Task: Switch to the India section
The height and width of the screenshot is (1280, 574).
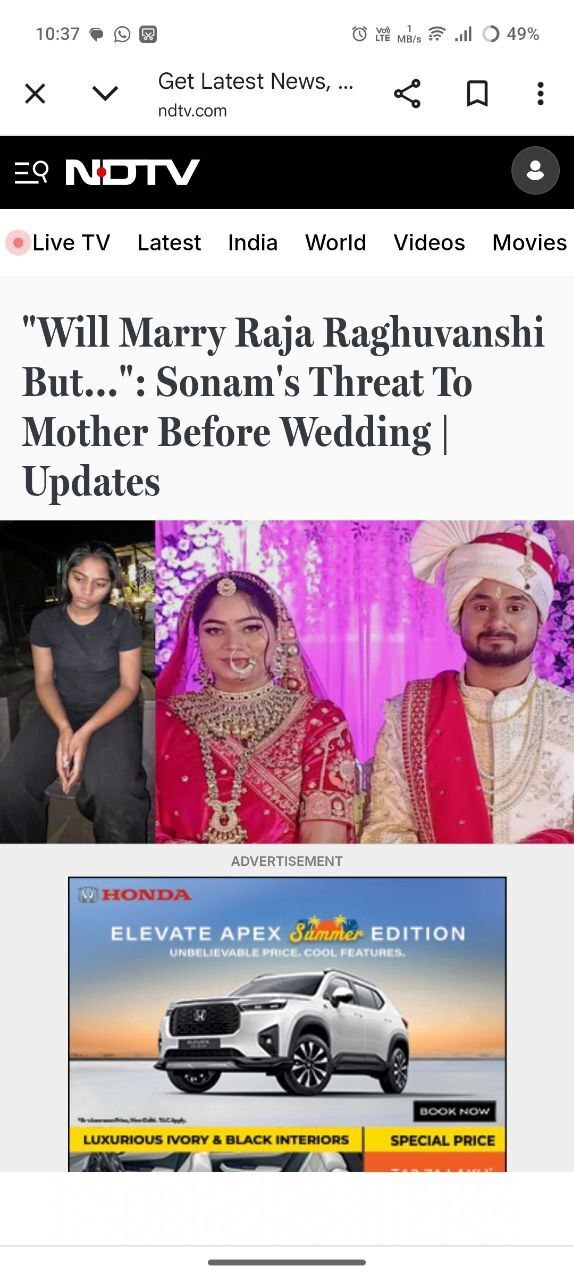Action: coord(253,242)
